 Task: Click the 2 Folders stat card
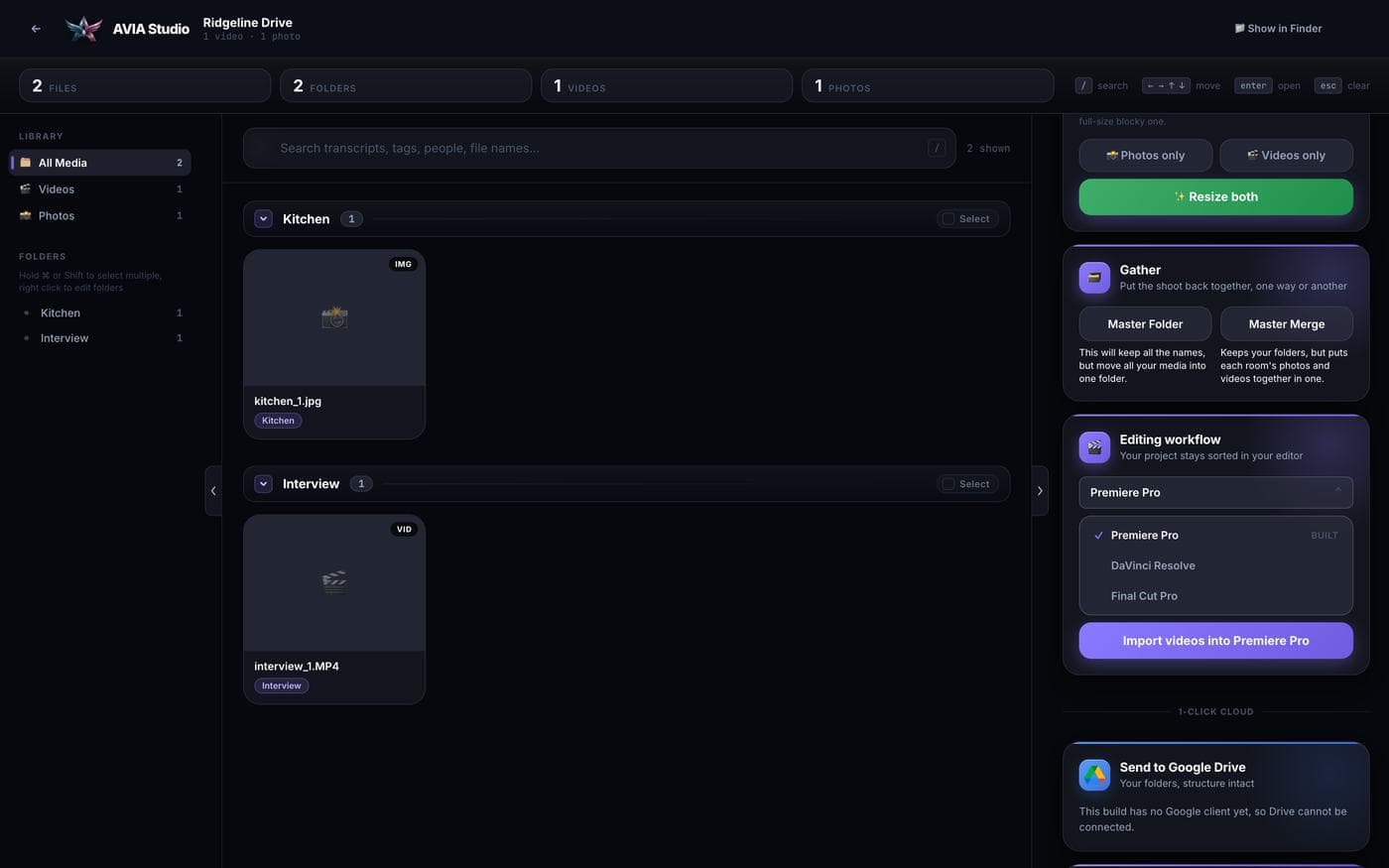[x=406, y=86]
